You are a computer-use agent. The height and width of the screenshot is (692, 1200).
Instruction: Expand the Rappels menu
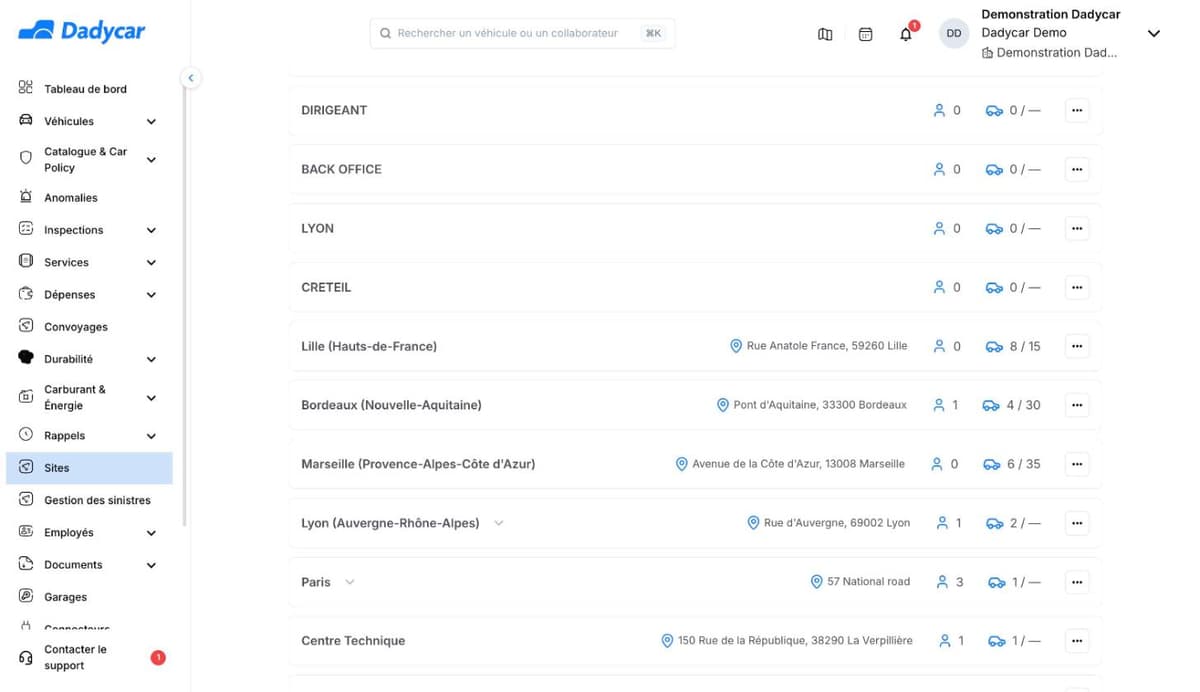151,436
